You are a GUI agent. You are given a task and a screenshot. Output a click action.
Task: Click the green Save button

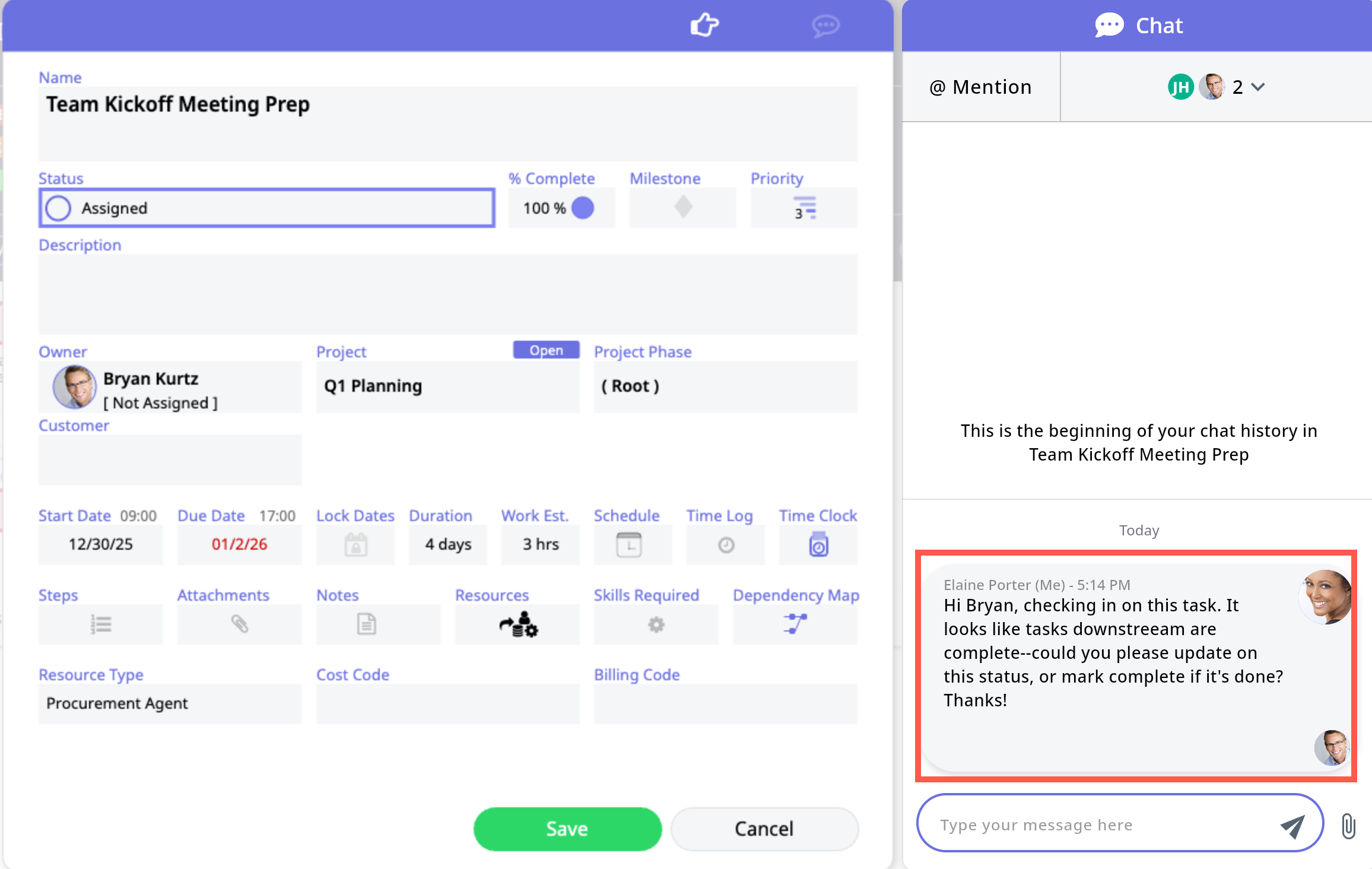click(567, 829)
